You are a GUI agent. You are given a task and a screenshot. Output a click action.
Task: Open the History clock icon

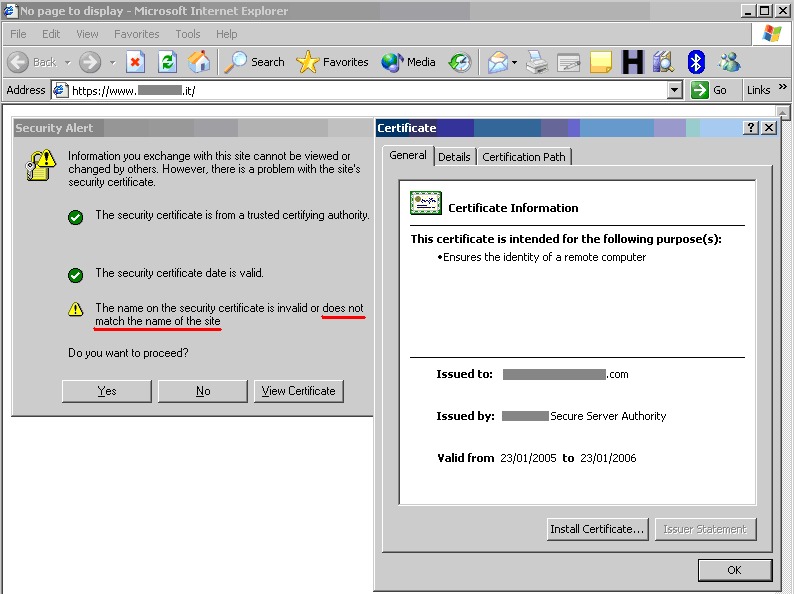pos(460,62)
